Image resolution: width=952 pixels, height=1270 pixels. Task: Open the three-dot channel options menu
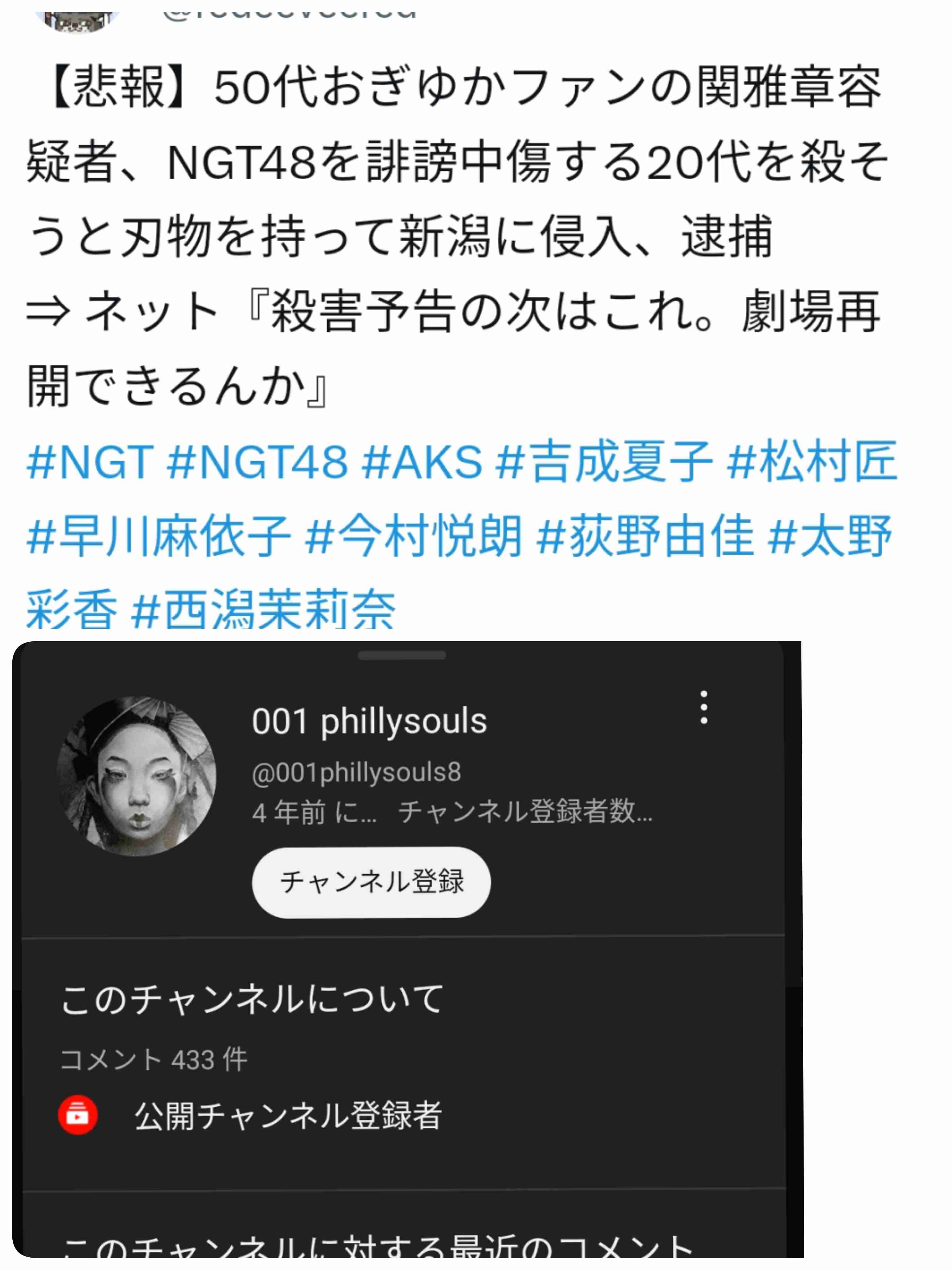(703, 707)
